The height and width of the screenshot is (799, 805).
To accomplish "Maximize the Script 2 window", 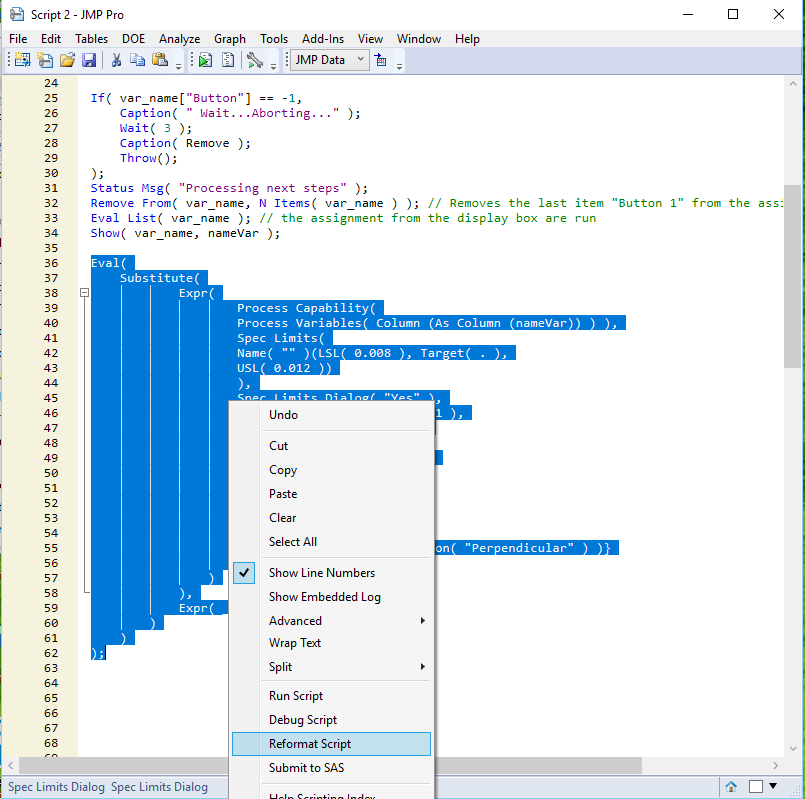I will (x=733, y=14).
